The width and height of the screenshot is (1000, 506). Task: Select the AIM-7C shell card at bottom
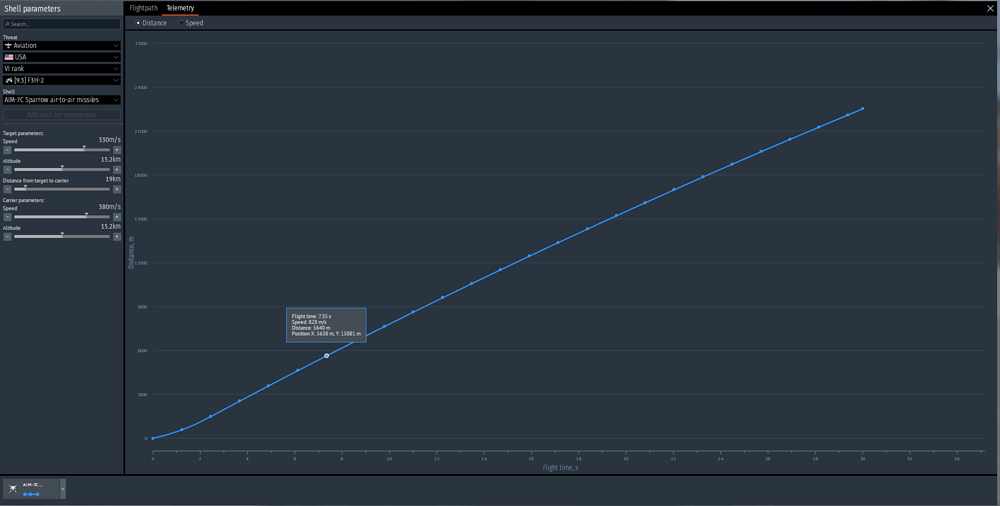coord(31,489)
